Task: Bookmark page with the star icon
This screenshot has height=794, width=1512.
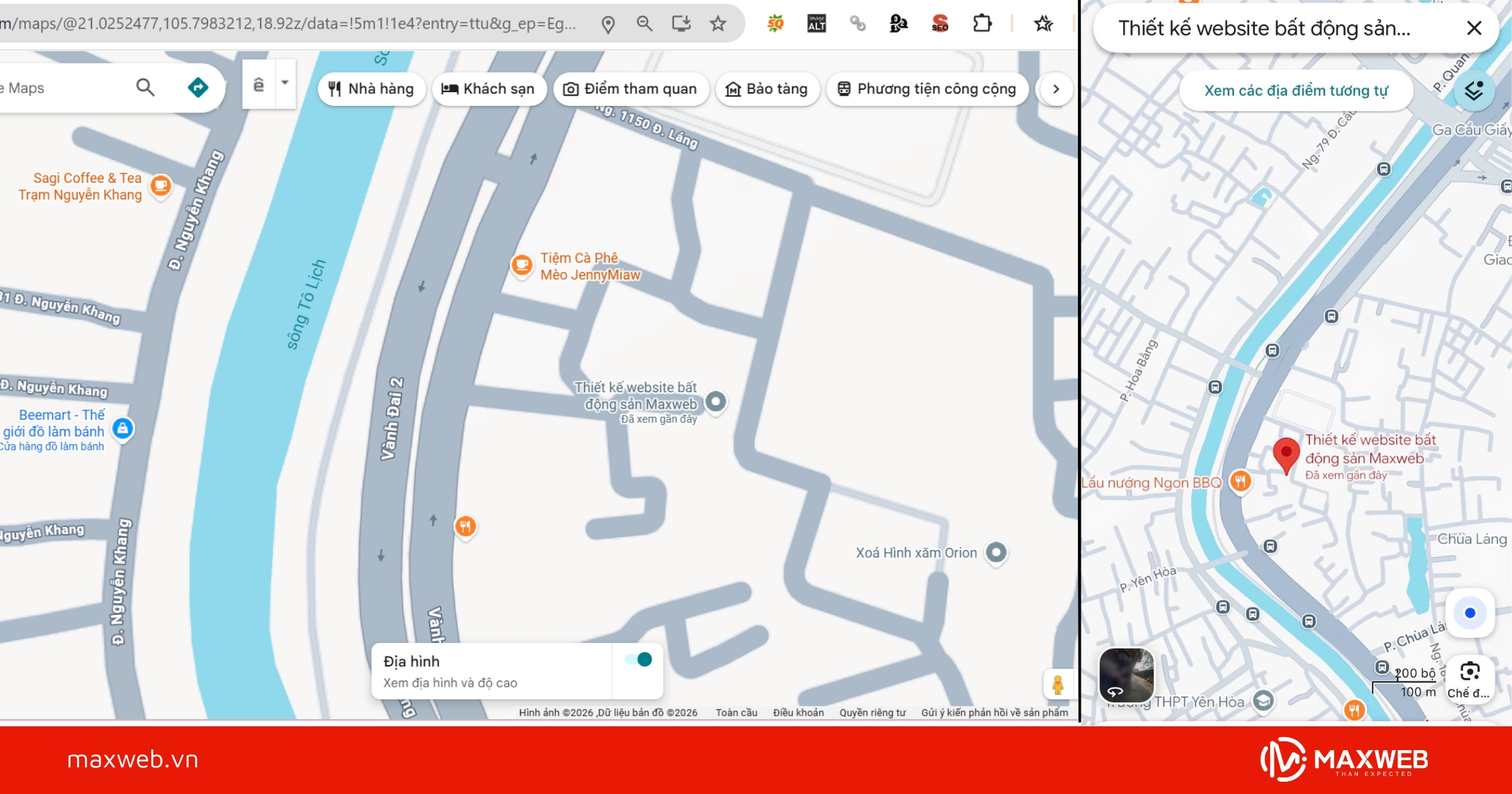Action: tap(718, 24)
